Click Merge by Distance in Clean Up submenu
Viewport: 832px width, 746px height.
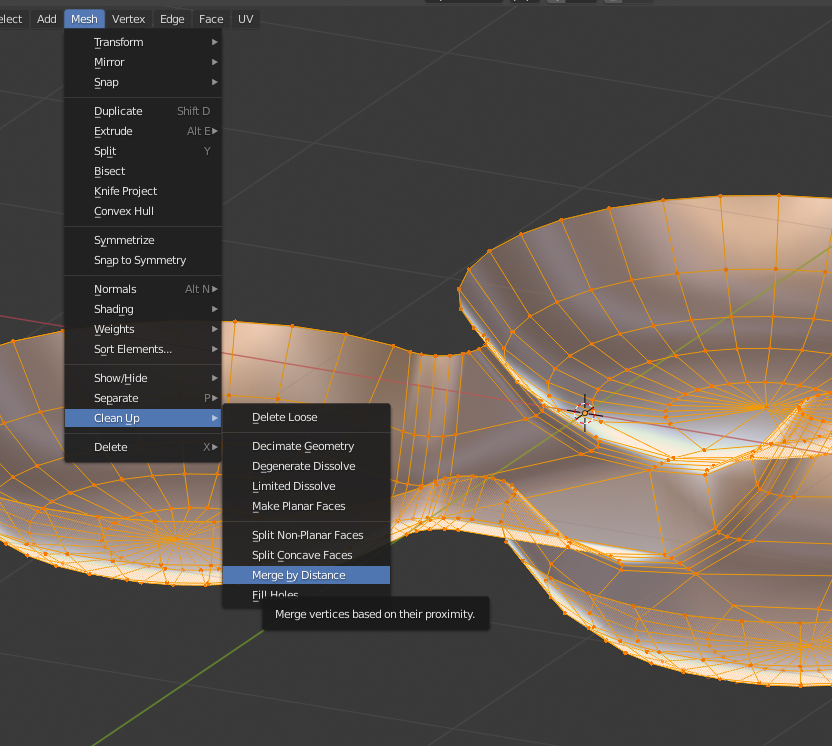(298, 575)
